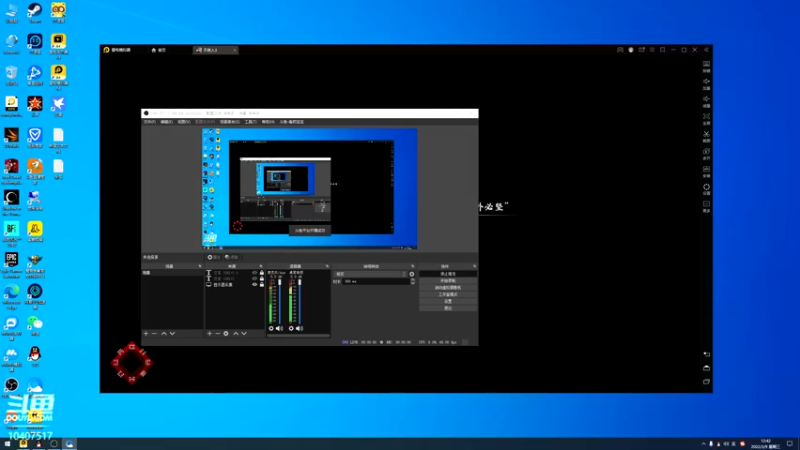This screenshot has width=800, height=450.
Task: Click the Stop Streaming button in OBS Controls
Action: [x=448, y=274]
